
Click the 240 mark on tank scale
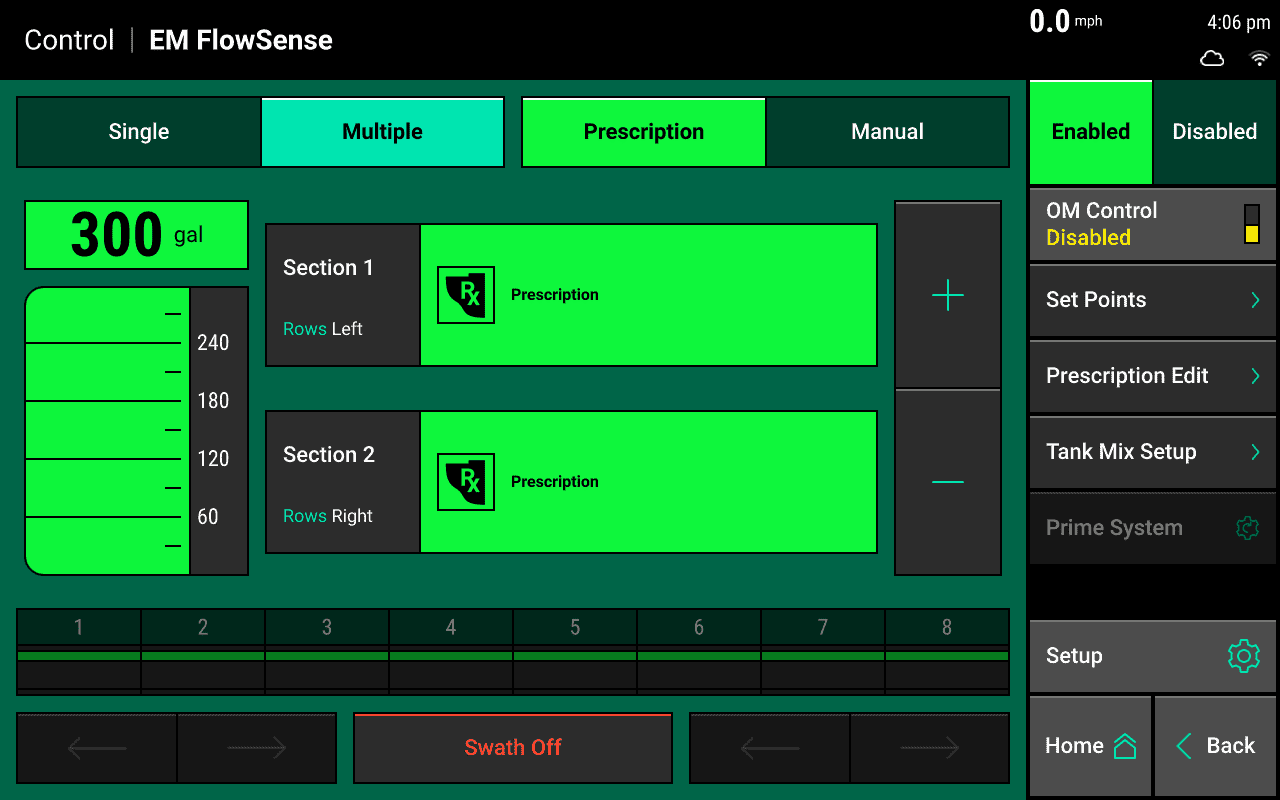(x=213, y=343)
